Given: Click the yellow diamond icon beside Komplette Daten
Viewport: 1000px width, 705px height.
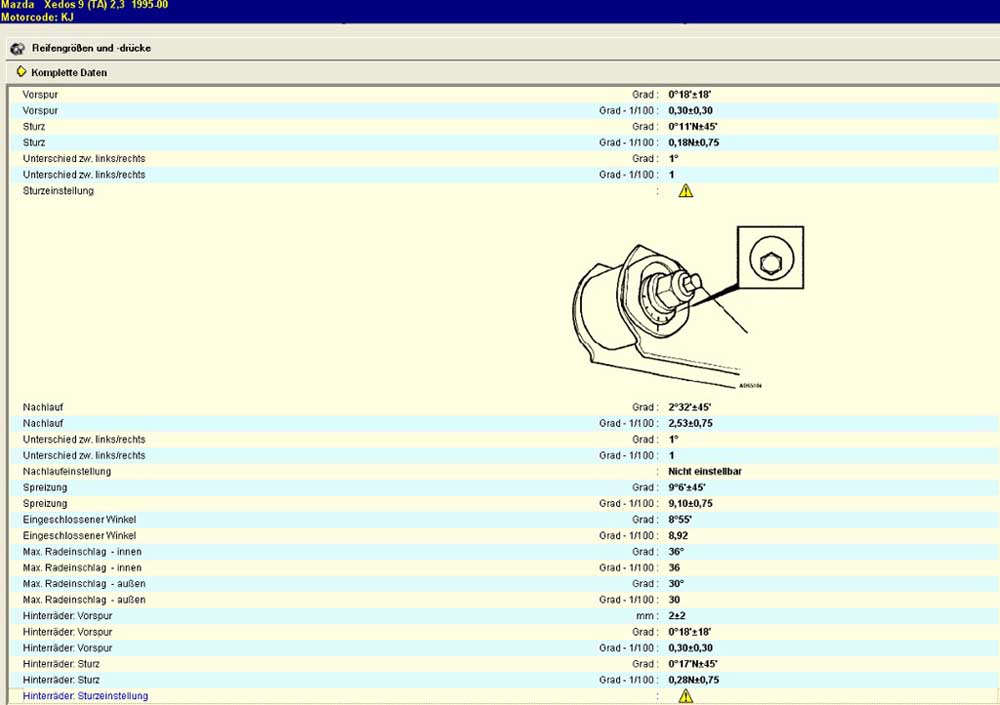Looking at the screenshot, I should point(21,72).
